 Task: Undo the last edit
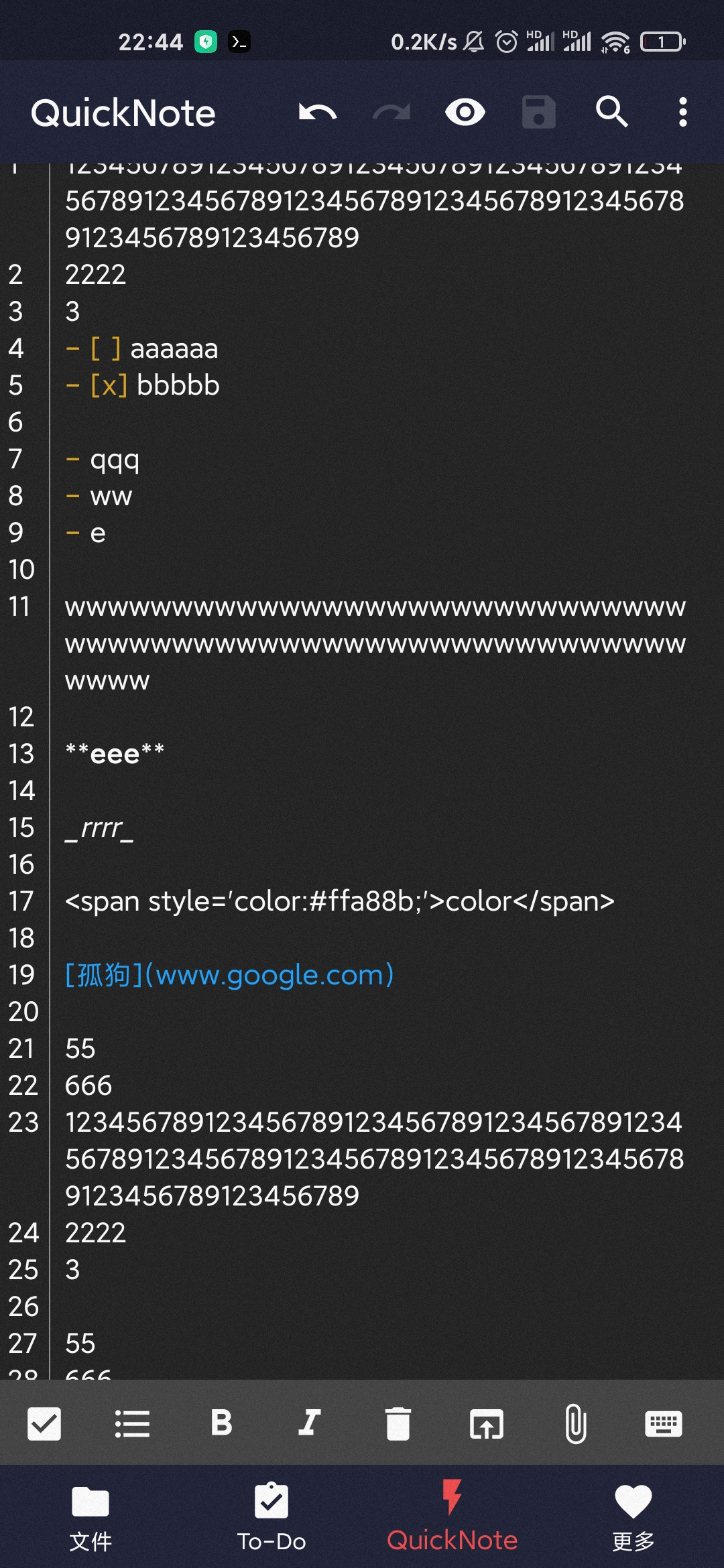click(x=318, y=112)
